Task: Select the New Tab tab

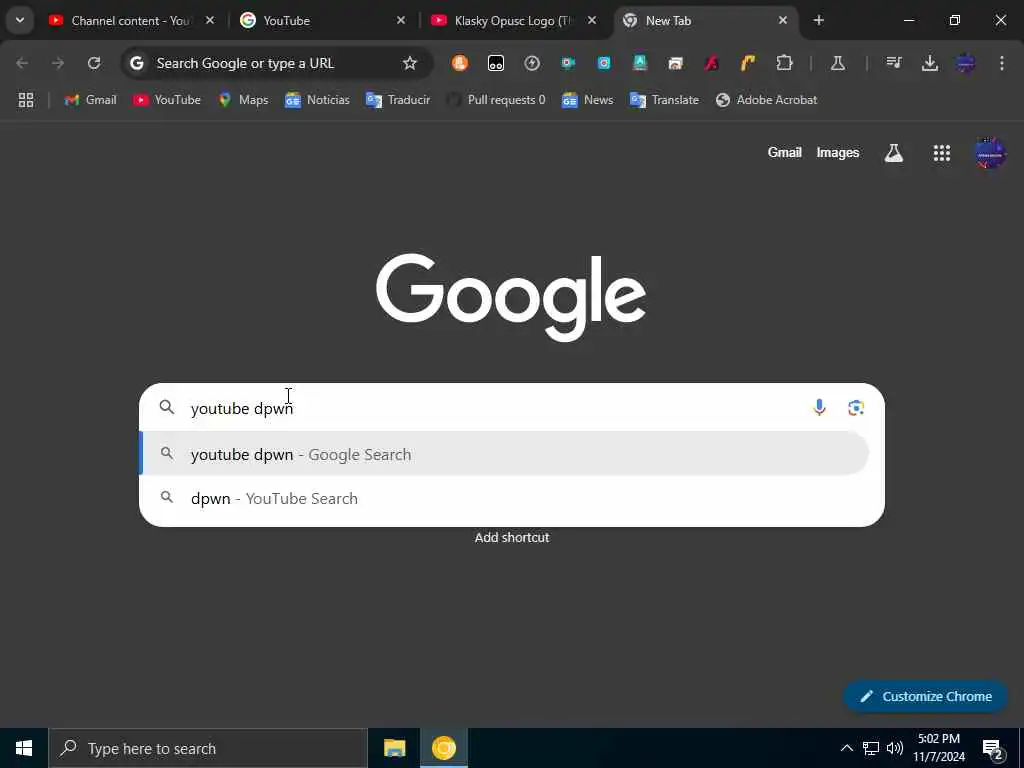Action: (x=706, y=20)
